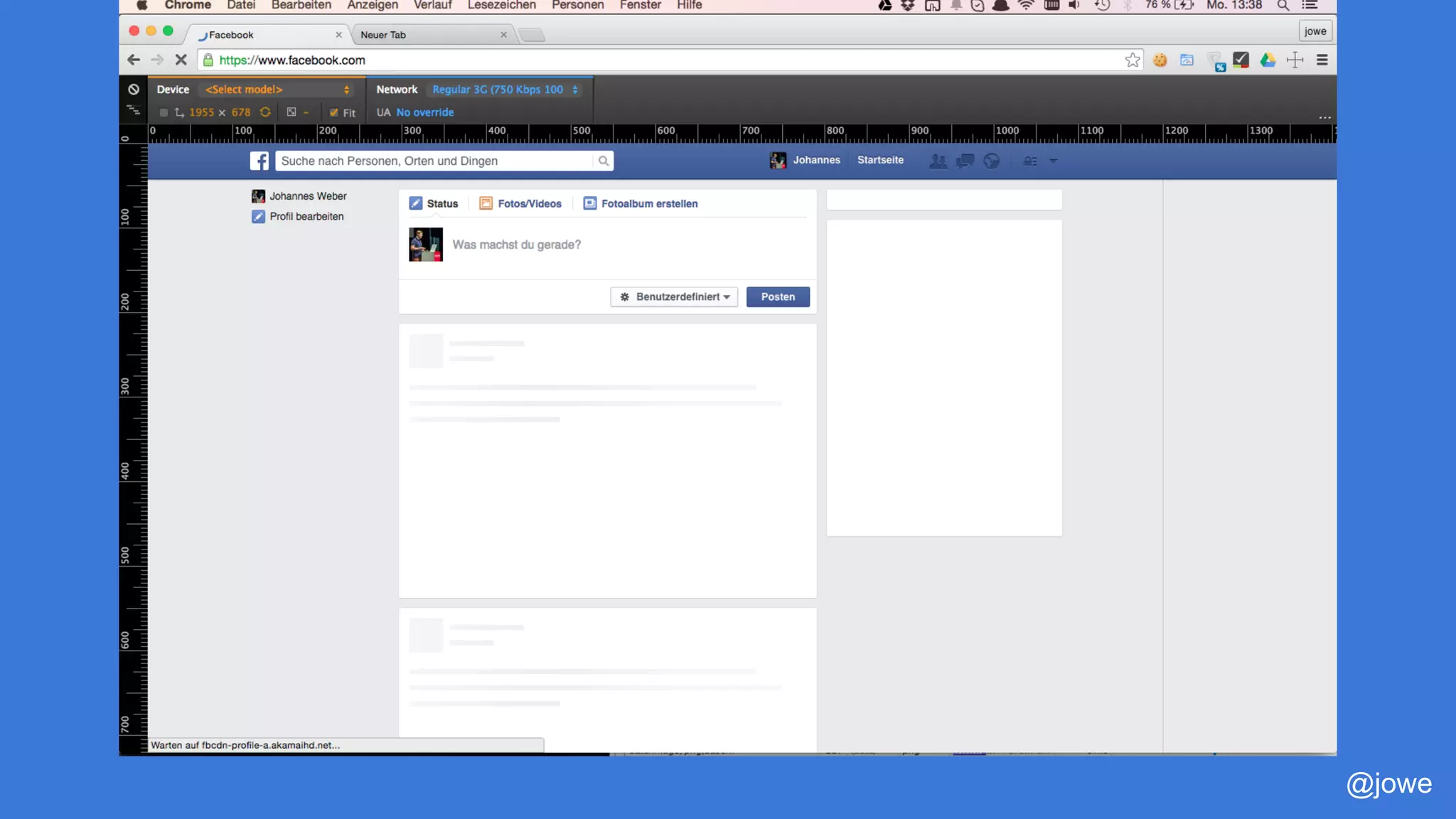Click the swap dimensions rotate icon
The image size is (1456, 819).
(x=265, y=112)
